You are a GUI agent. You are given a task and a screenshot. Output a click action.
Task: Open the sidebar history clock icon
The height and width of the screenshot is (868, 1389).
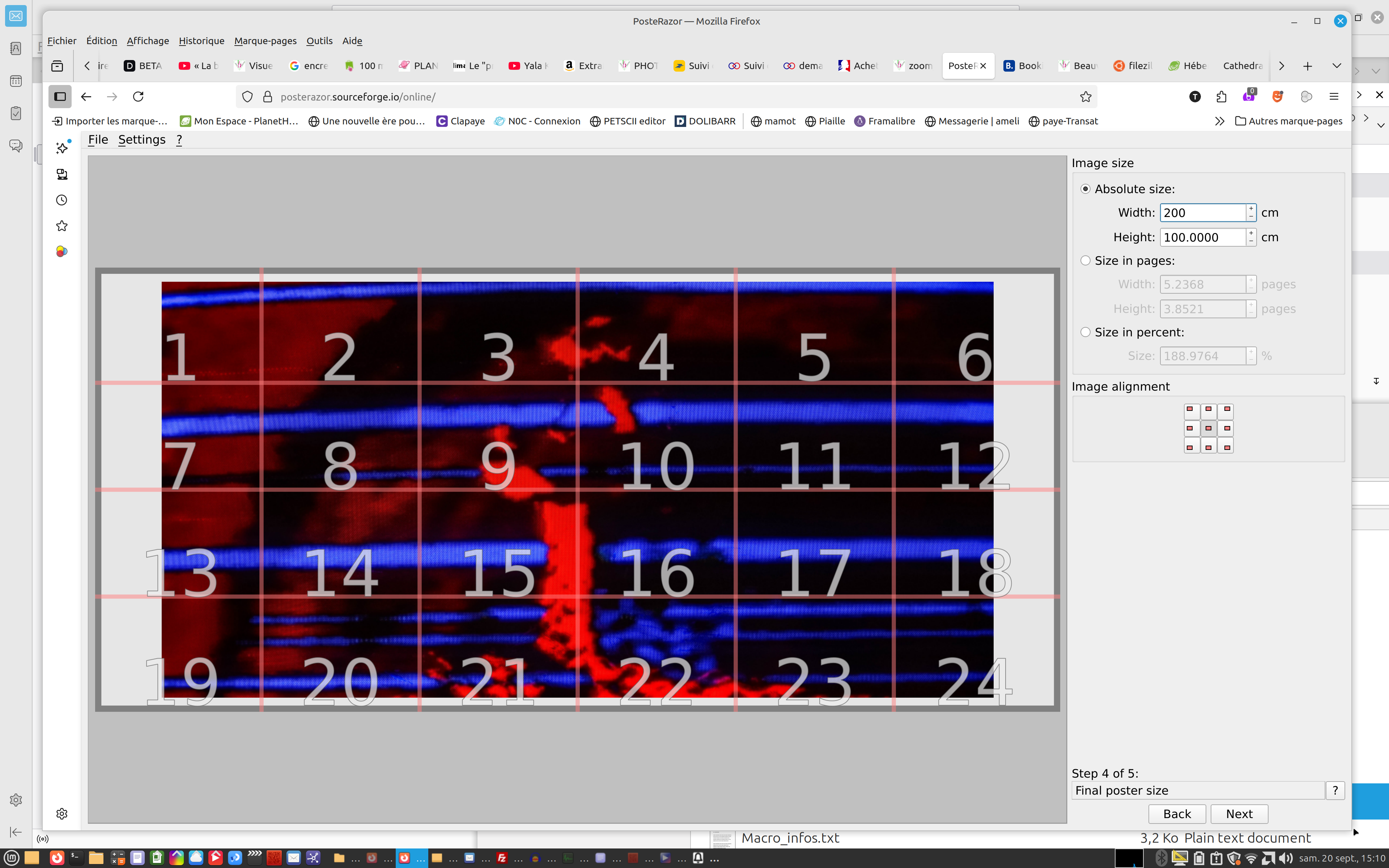click(x=62, y=200)
